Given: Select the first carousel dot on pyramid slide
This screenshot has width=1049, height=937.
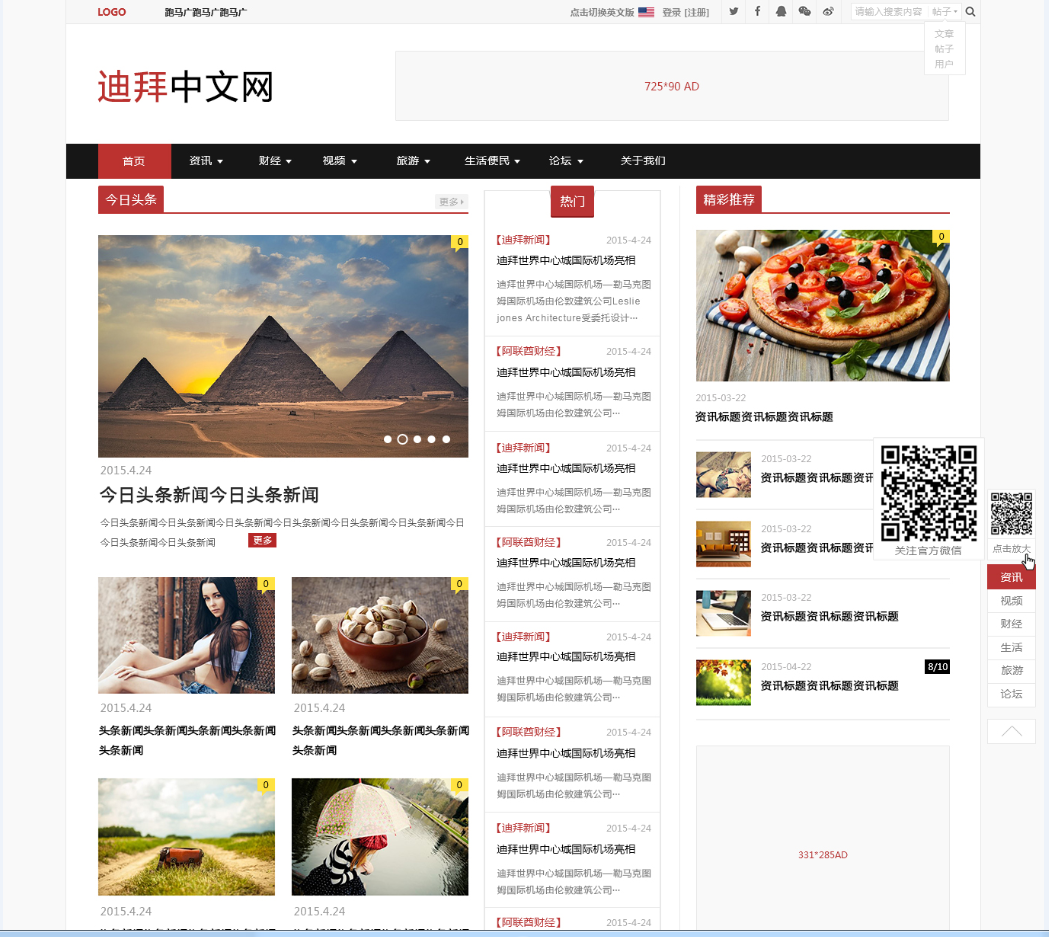Looking at the screenshot, I should tap(387, 439).
